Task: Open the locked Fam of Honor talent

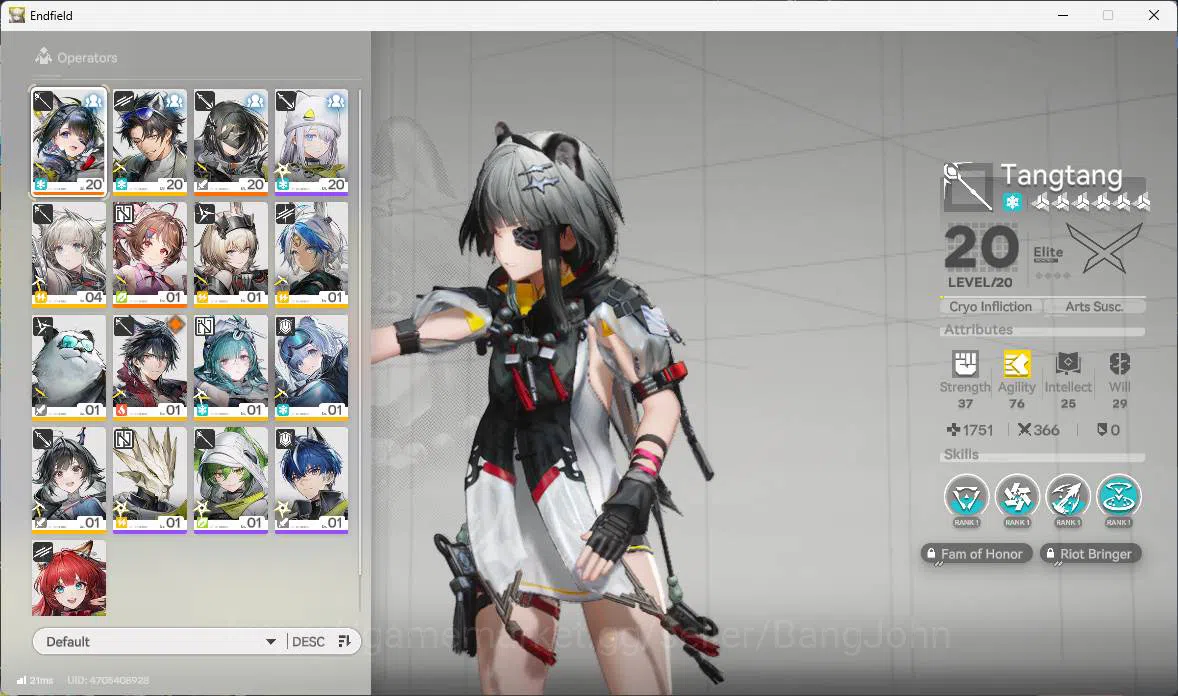Action: pyautogui.click(x=976, y=554)
